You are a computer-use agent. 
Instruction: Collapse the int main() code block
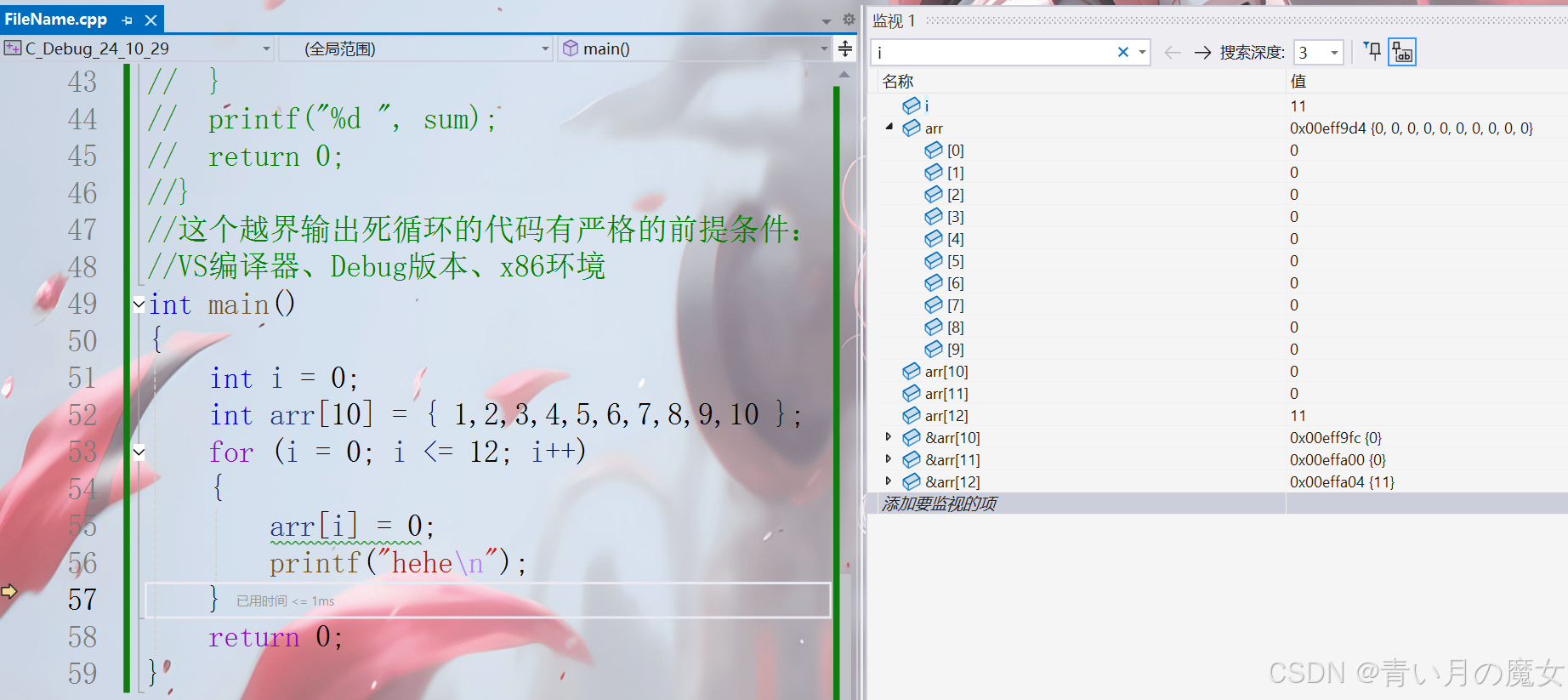click(x=139, y=304)
